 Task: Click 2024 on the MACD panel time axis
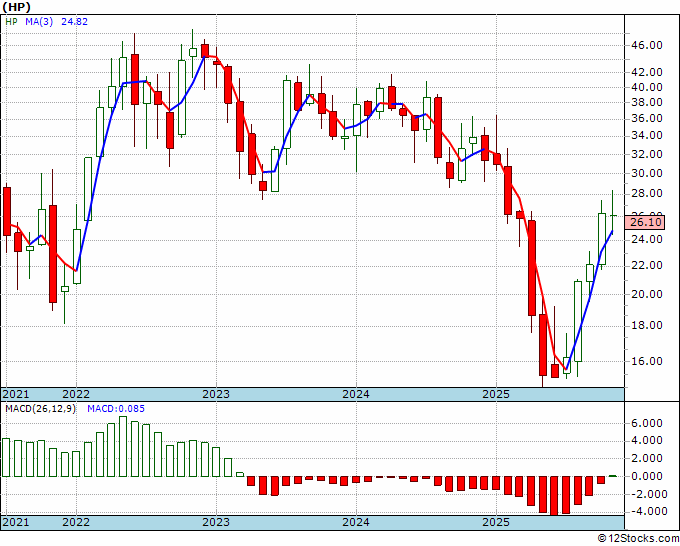tap(356, 522)
